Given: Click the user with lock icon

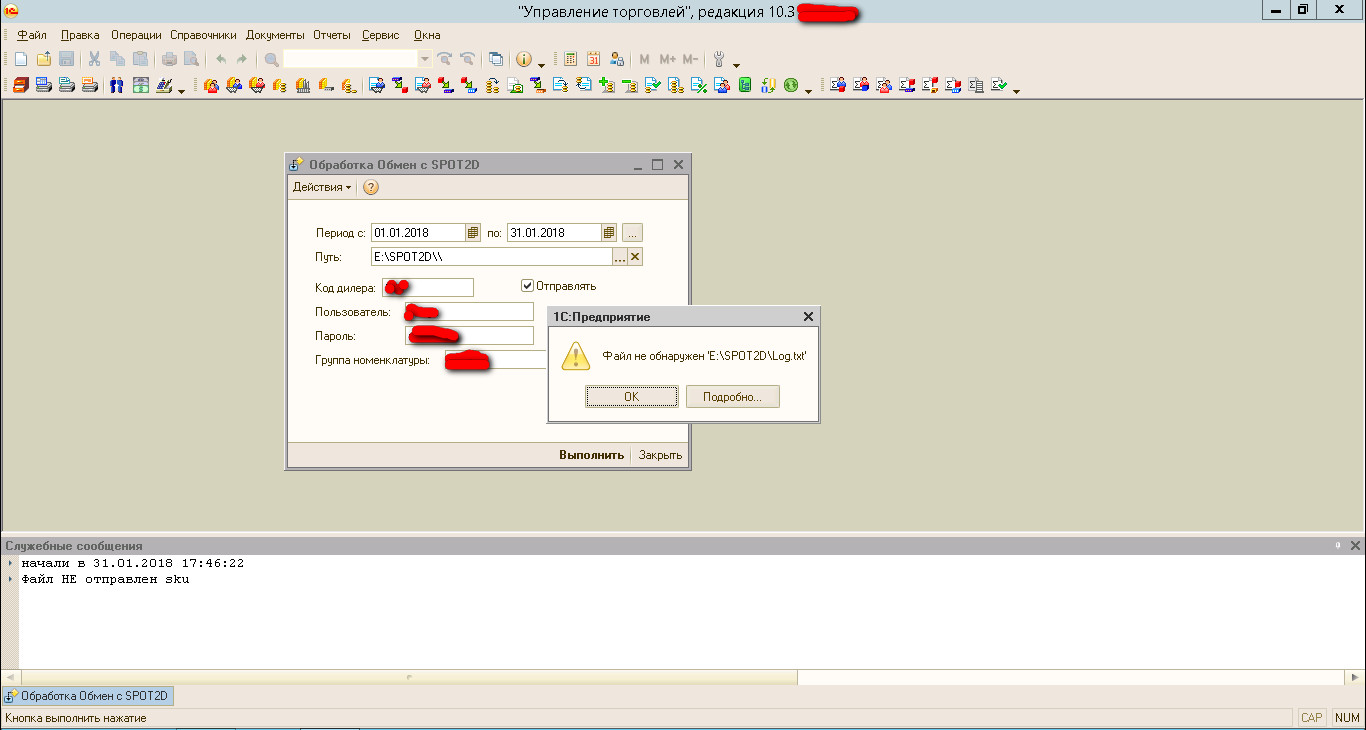Looking at the screenshot, I should 617,59.
